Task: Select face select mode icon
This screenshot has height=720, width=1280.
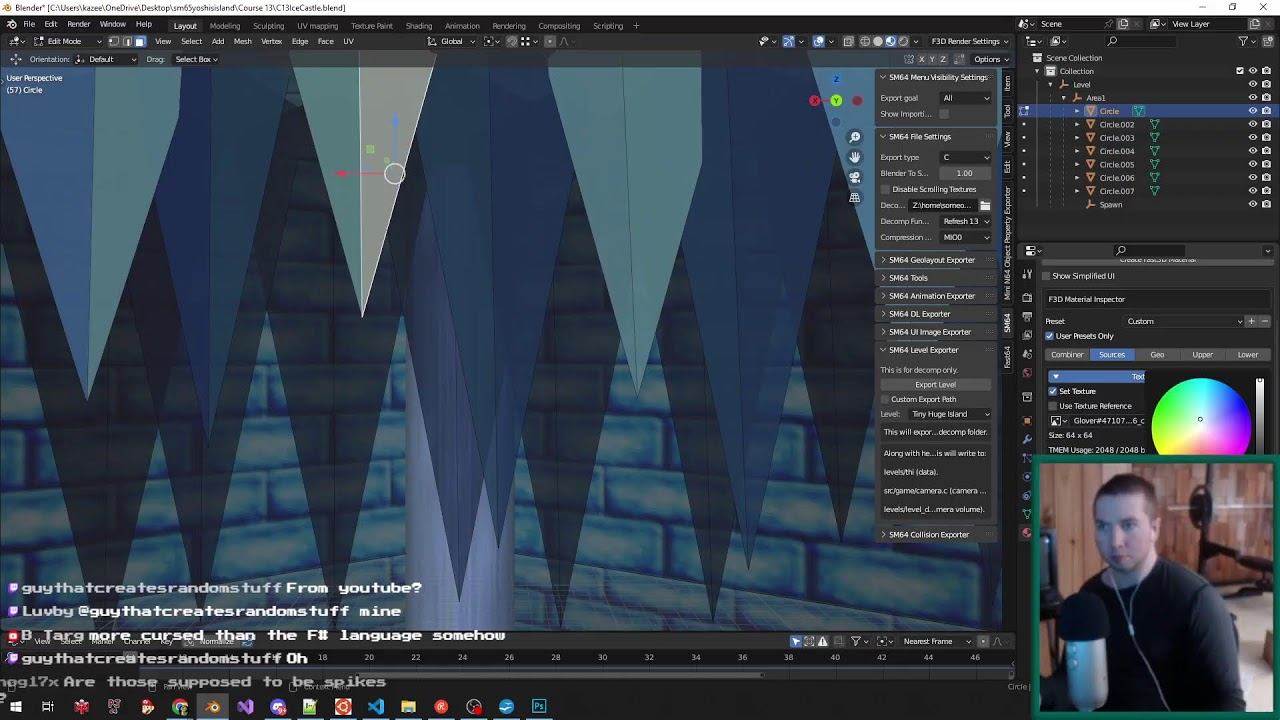Action: [139, 41]
